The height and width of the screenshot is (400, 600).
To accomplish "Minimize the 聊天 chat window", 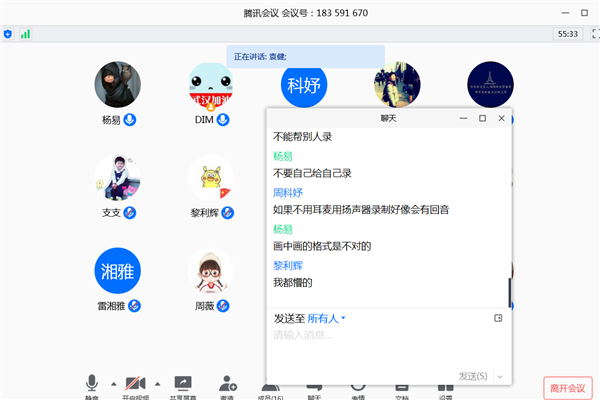I will coord(463,118).
